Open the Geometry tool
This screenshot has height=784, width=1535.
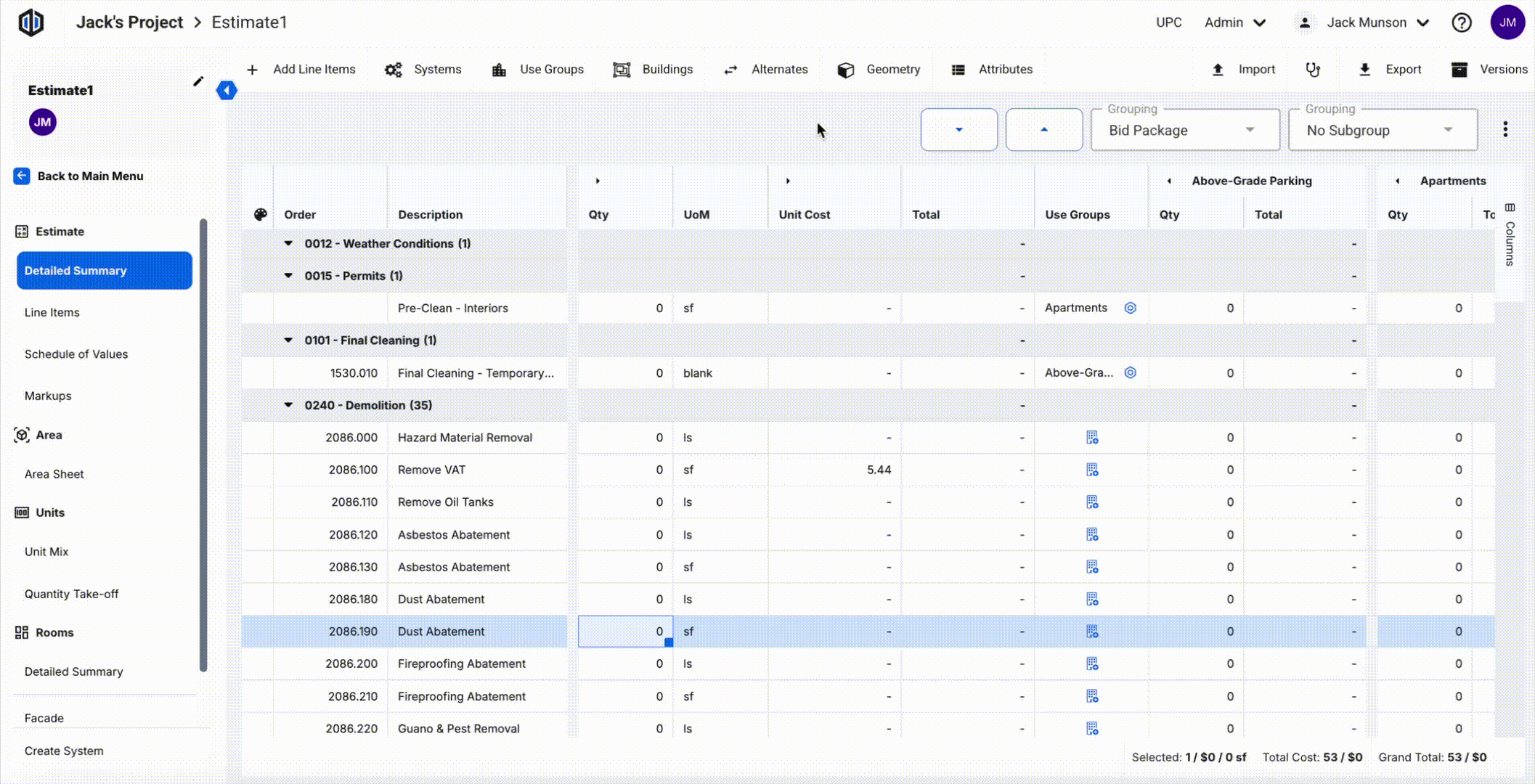pyautogui.click(x=879, y=70)
